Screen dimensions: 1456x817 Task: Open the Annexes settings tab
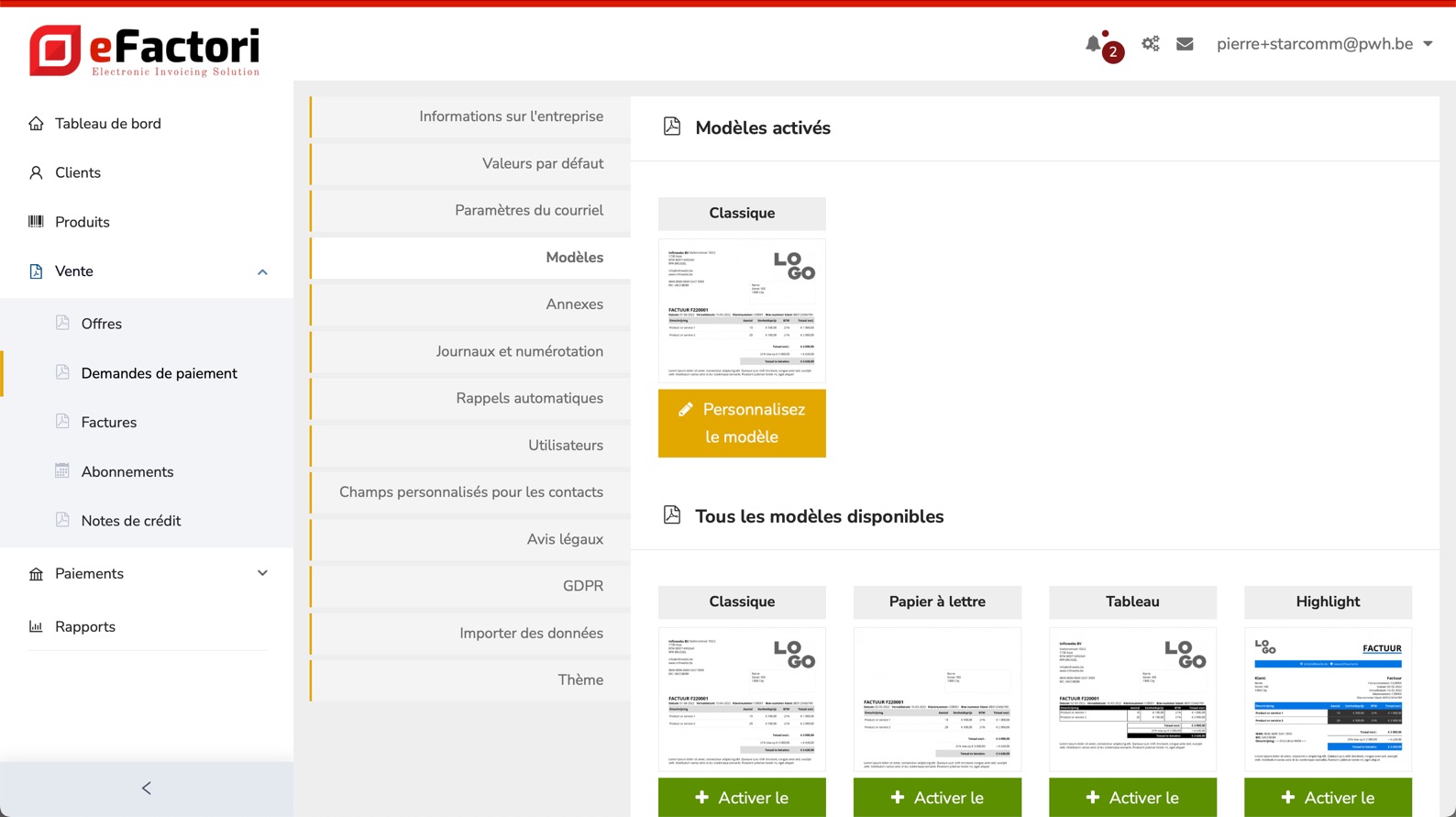tap(574, 304)
